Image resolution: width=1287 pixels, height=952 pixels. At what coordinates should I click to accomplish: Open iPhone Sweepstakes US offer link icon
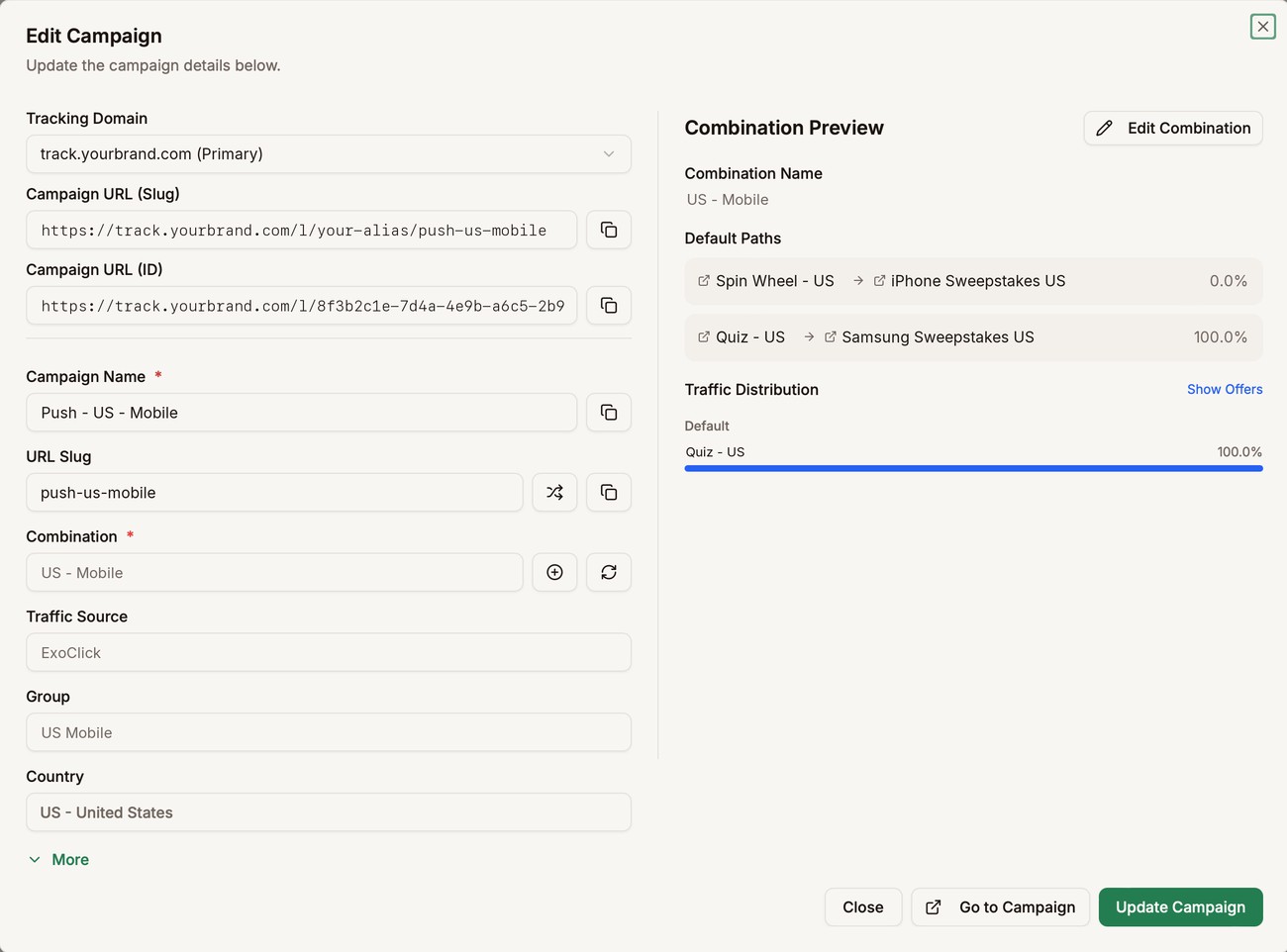pos(879,281)
